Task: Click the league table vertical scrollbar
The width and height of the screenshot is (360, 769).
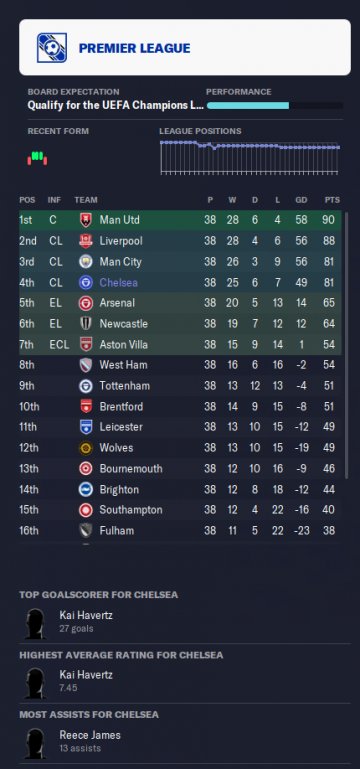Action: pos(347,346)
